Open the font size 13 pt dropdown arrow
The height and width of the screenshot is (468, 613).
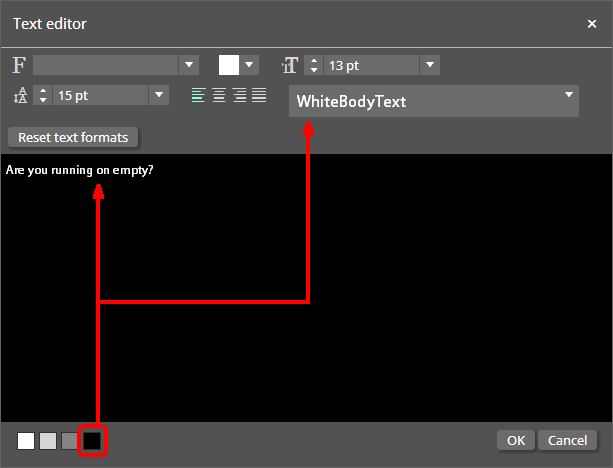pyautogui.click(x=430, y=65)
